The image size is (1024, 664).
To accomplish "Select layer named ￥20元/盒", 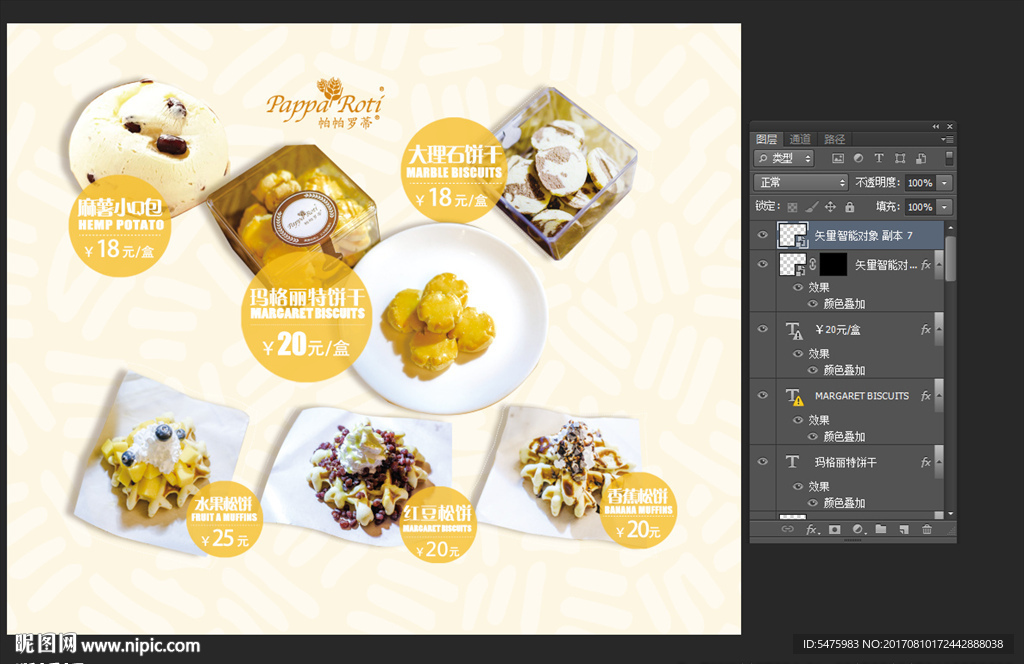I will click(x=837, y=330).
